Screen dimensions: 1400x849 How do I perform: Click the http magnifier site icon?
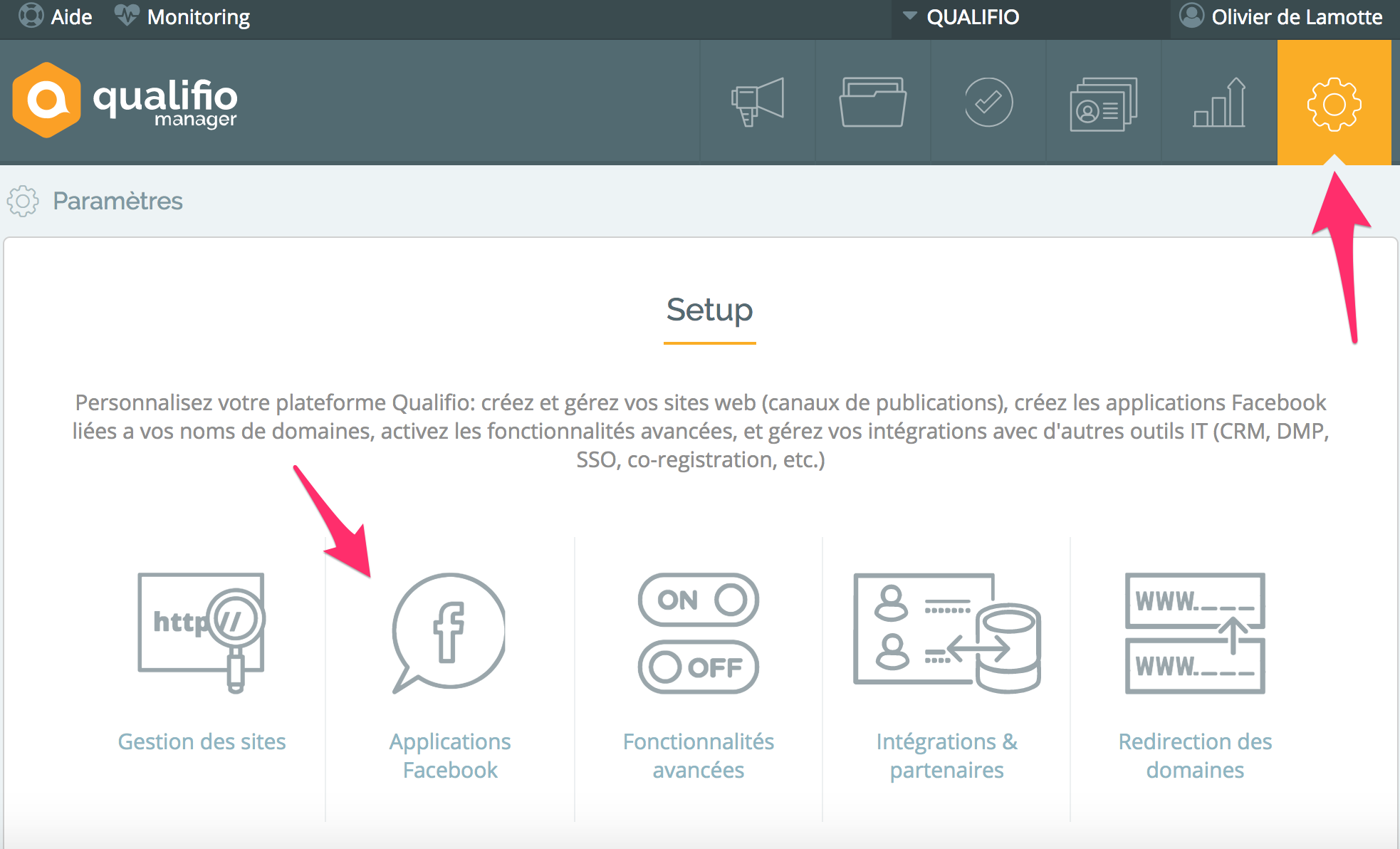click(202, 632)
